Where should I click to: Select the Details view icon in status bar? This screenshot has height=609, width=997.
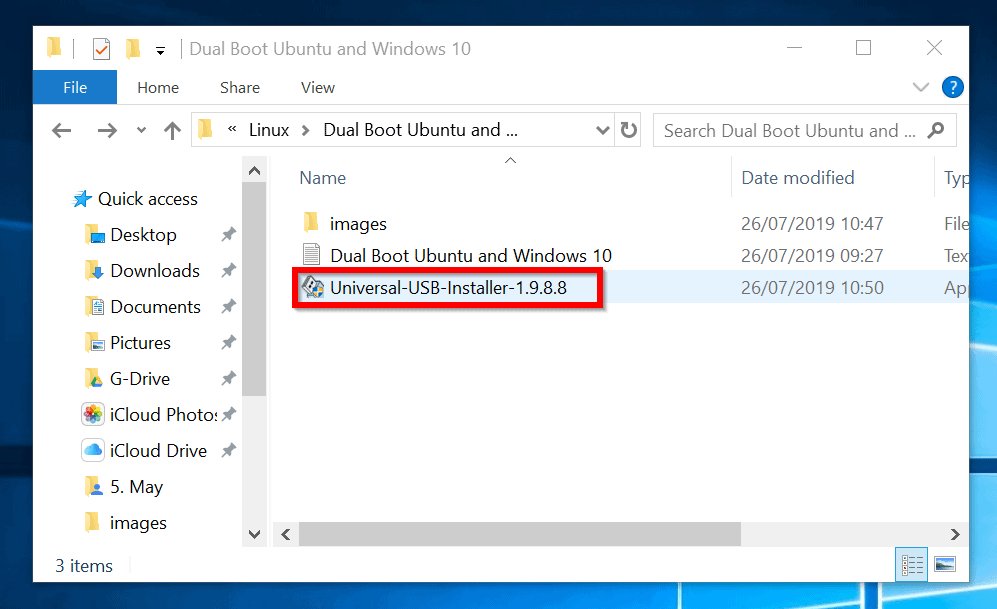tap(911, 565)
